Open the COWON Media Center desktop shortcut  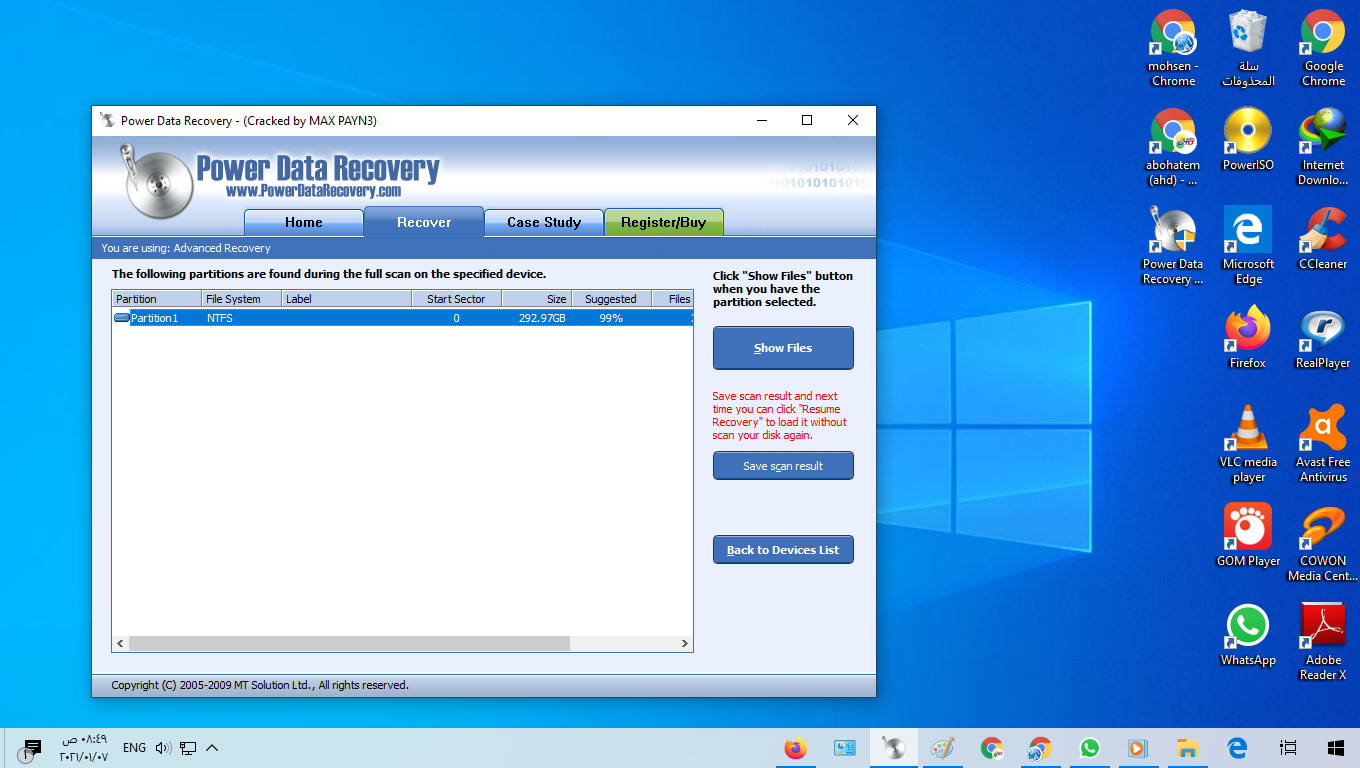click(1323, 543)
